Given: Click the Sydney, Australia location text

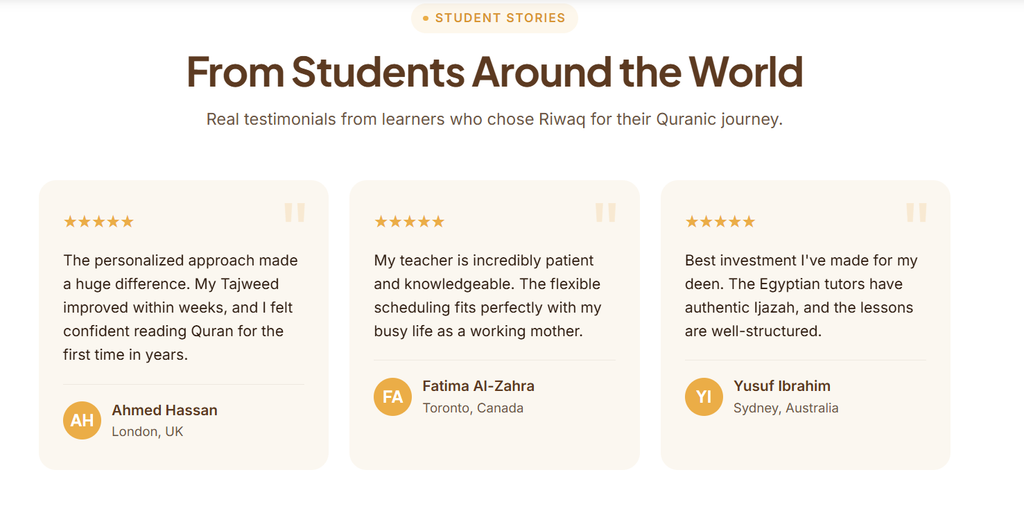Looking at the screenshot, I should (786, 408).
